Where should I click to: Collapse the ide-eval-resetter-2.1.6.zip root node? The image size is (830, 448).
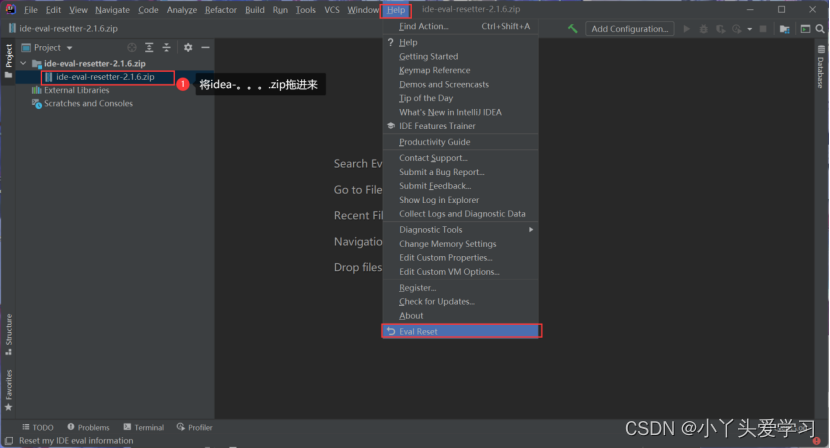[x=23, y=63]
